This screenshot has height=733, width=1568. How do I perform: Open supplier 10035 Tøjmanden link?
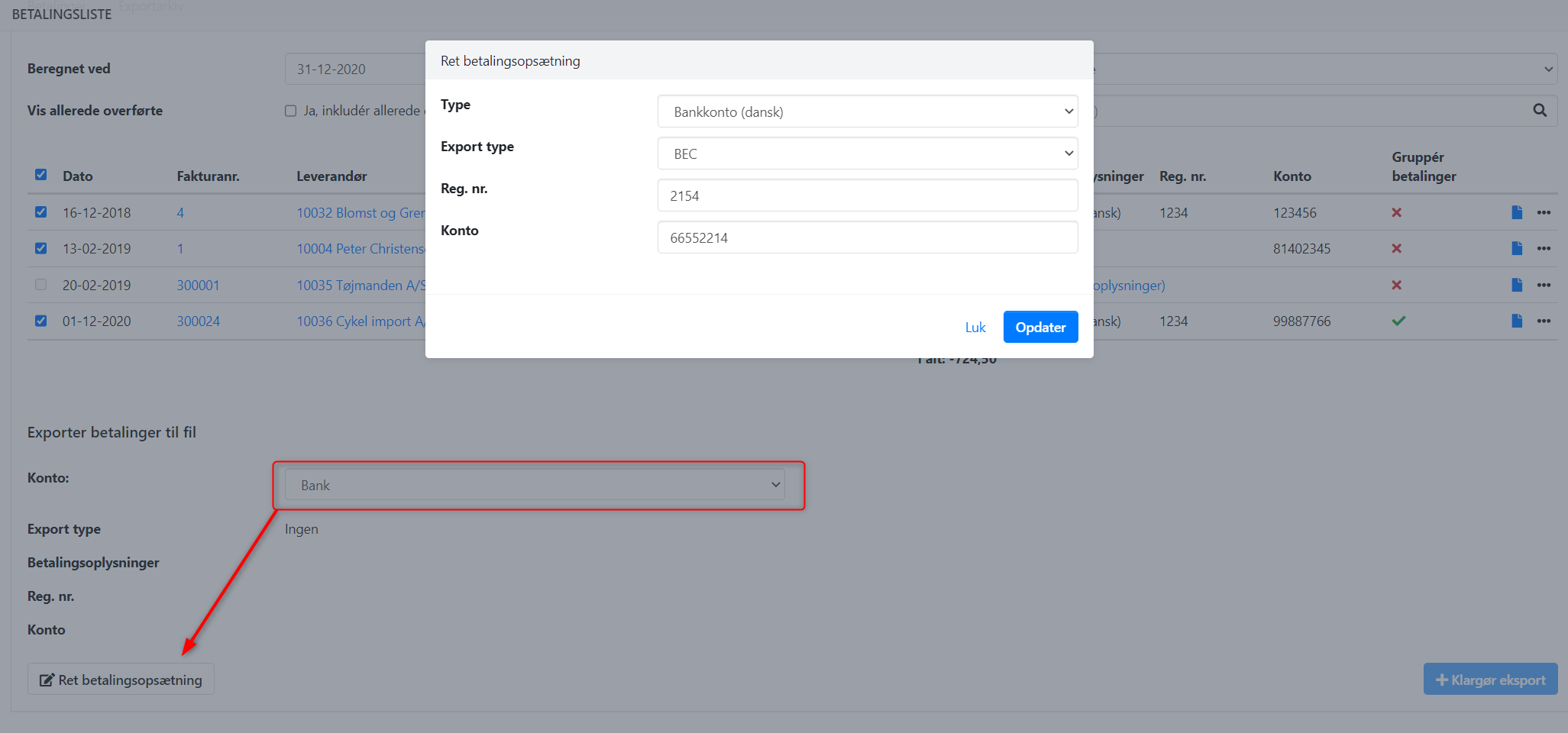tap(360, 285)
